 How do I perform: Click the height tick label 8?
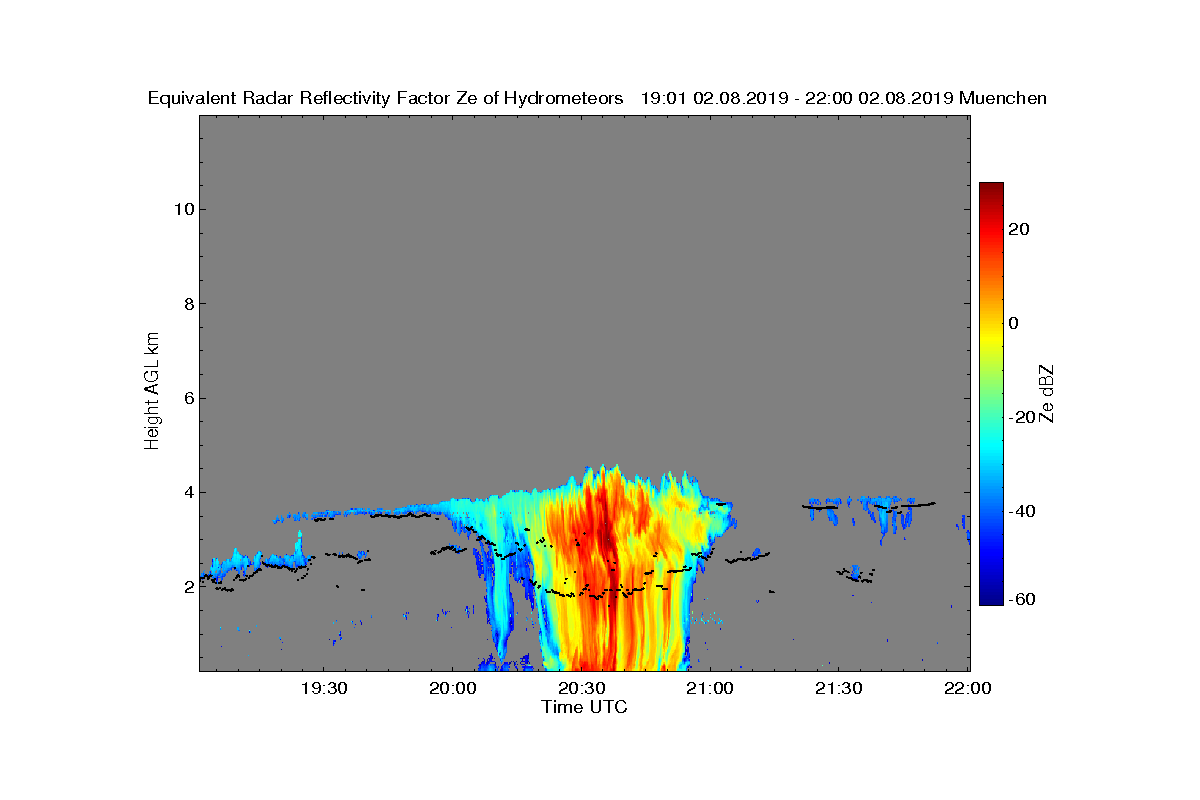point(187,304)
